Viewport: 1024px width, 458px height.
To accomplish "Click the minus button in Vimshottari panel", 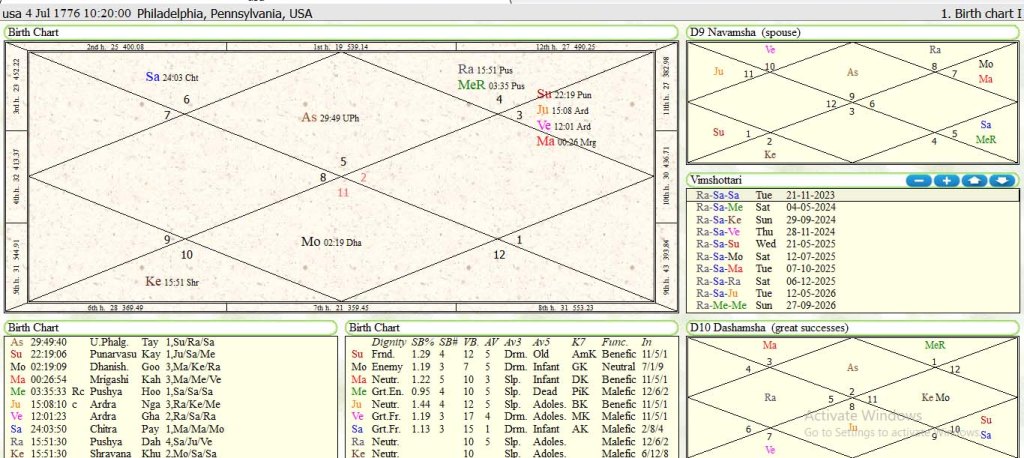I will pyautogui.click(x=919, y=180).
